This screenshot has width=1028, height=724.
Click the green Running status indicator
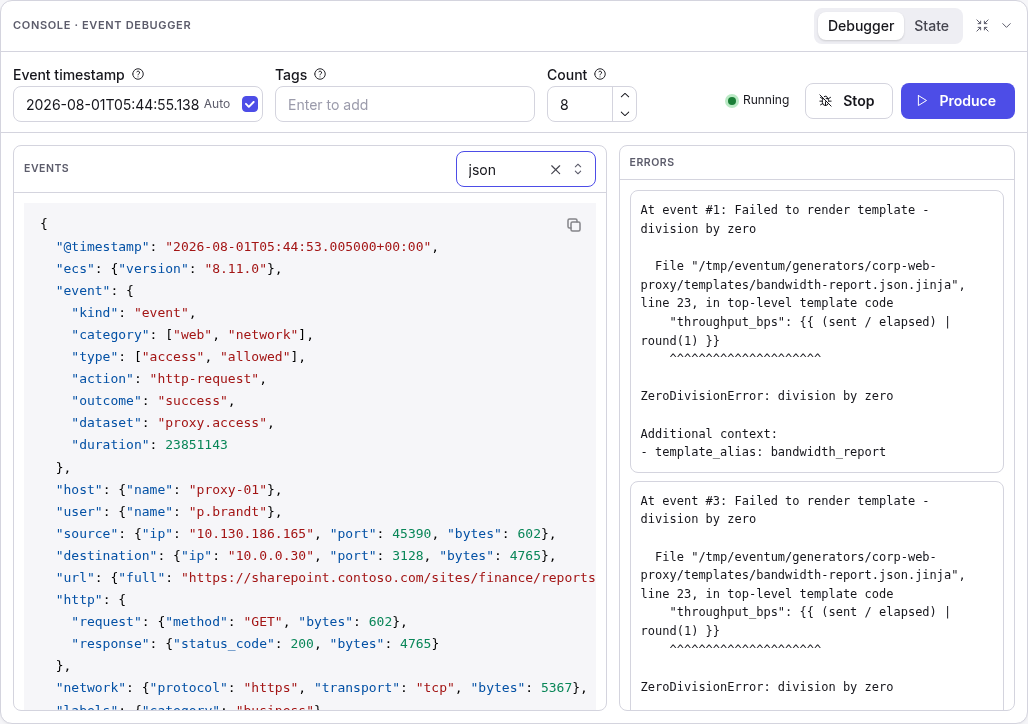[x=732, y=100]
